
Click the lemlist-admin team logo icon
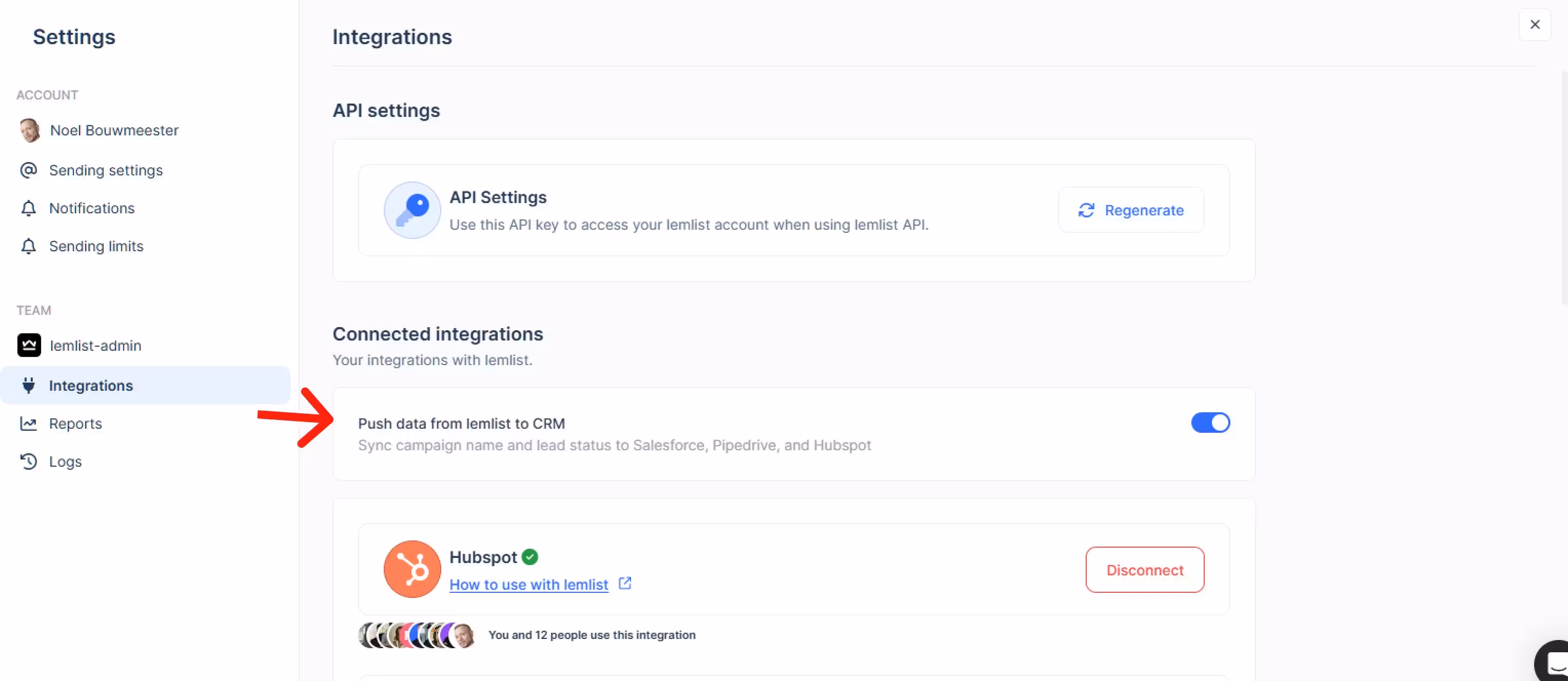tap(29, 345)
